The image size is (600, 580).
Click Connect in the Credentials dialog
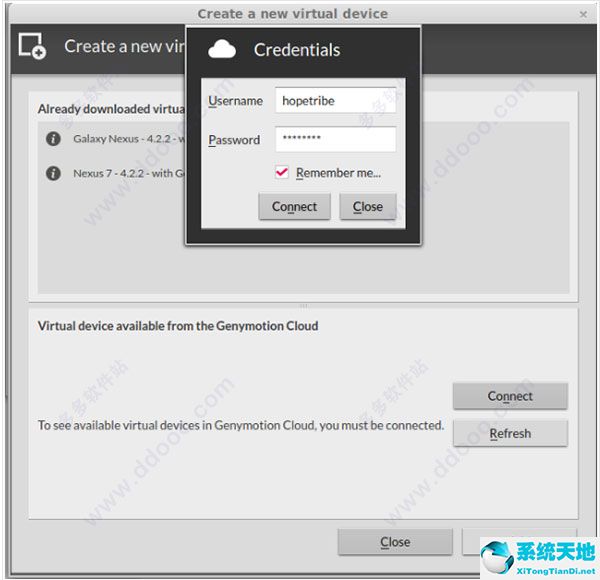(294, 207)
